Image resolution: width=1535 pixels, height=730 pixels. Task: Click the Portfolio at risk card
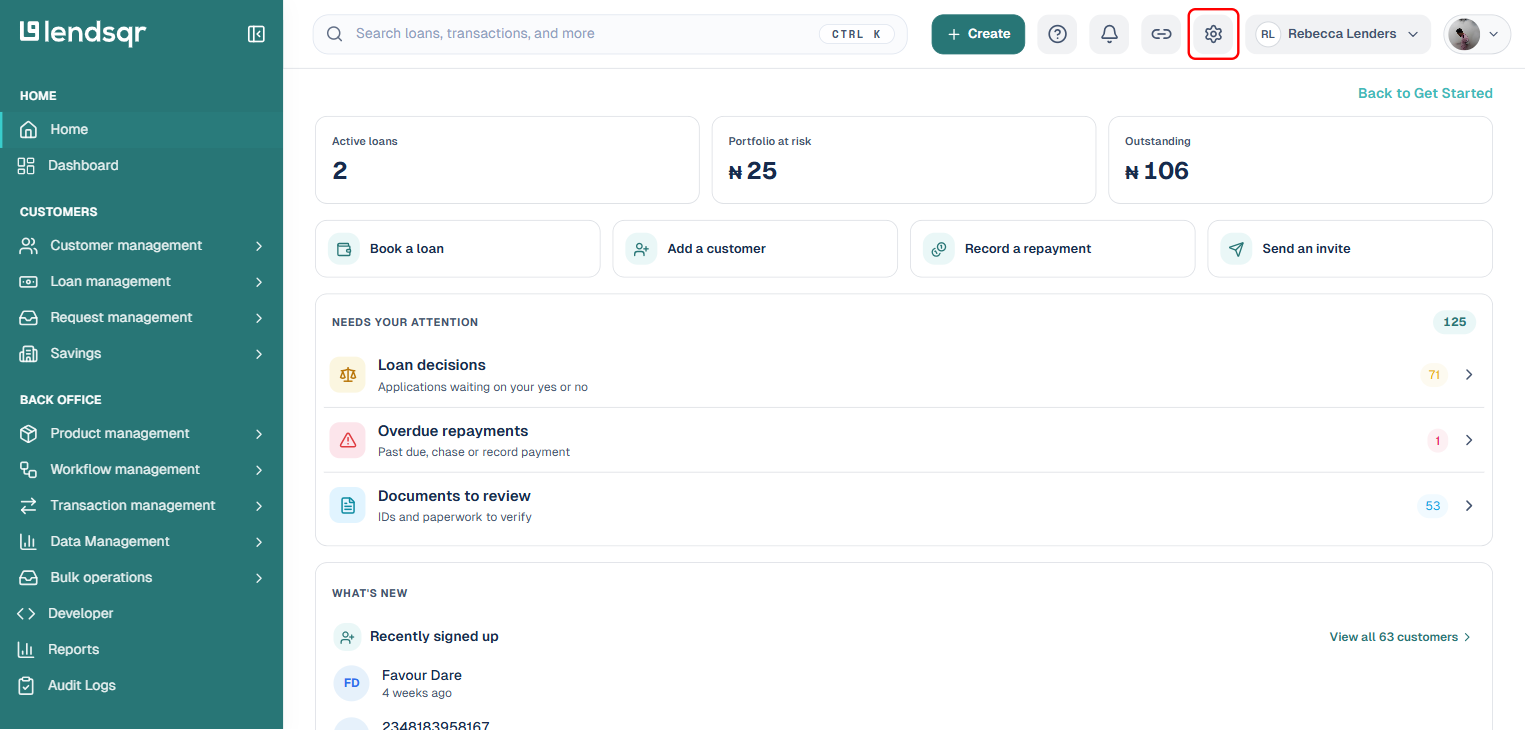point(904,160)
